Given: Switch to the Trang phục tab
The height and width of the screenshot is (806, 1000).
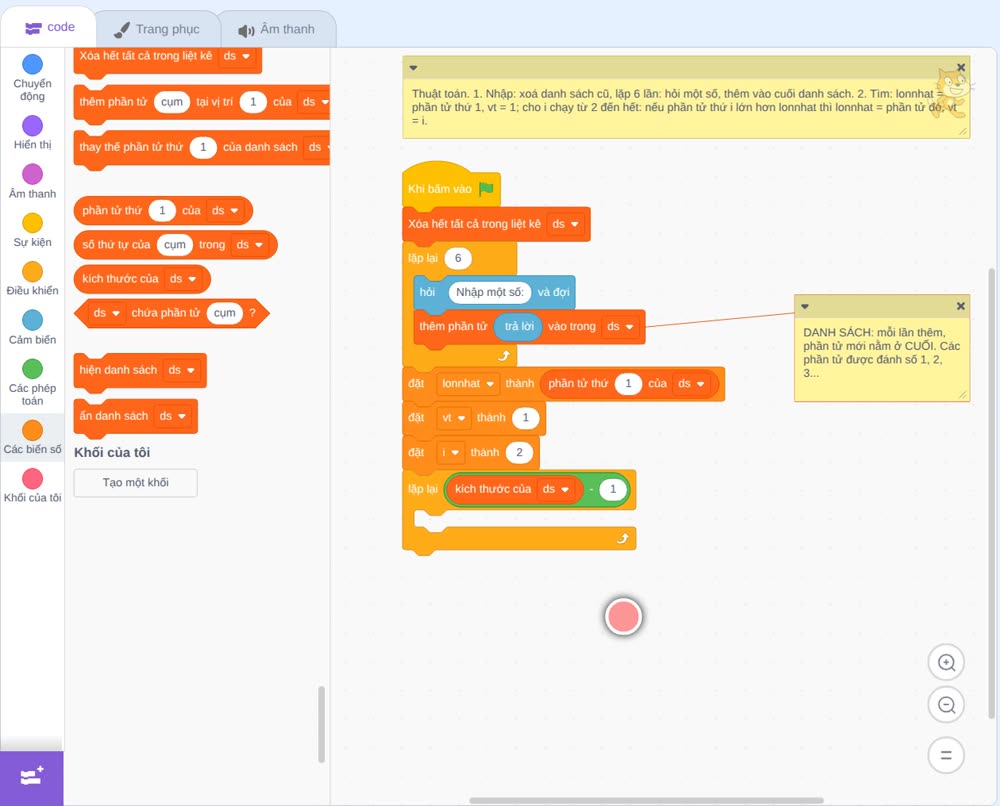Looking at the screenshot, I should click(x=157, y=29).
